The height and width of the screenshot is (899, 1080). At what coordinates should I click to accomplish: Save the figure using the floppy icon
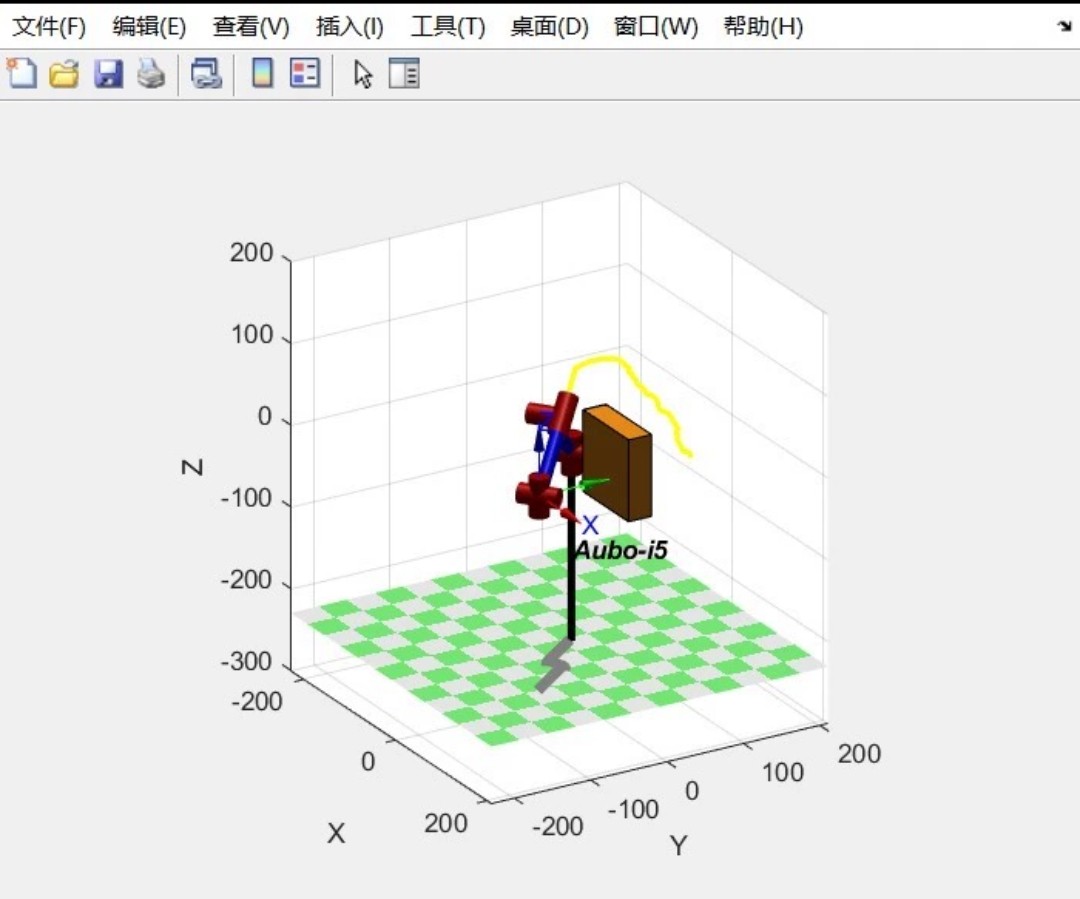pyautogui.click(x=108, y=74)
